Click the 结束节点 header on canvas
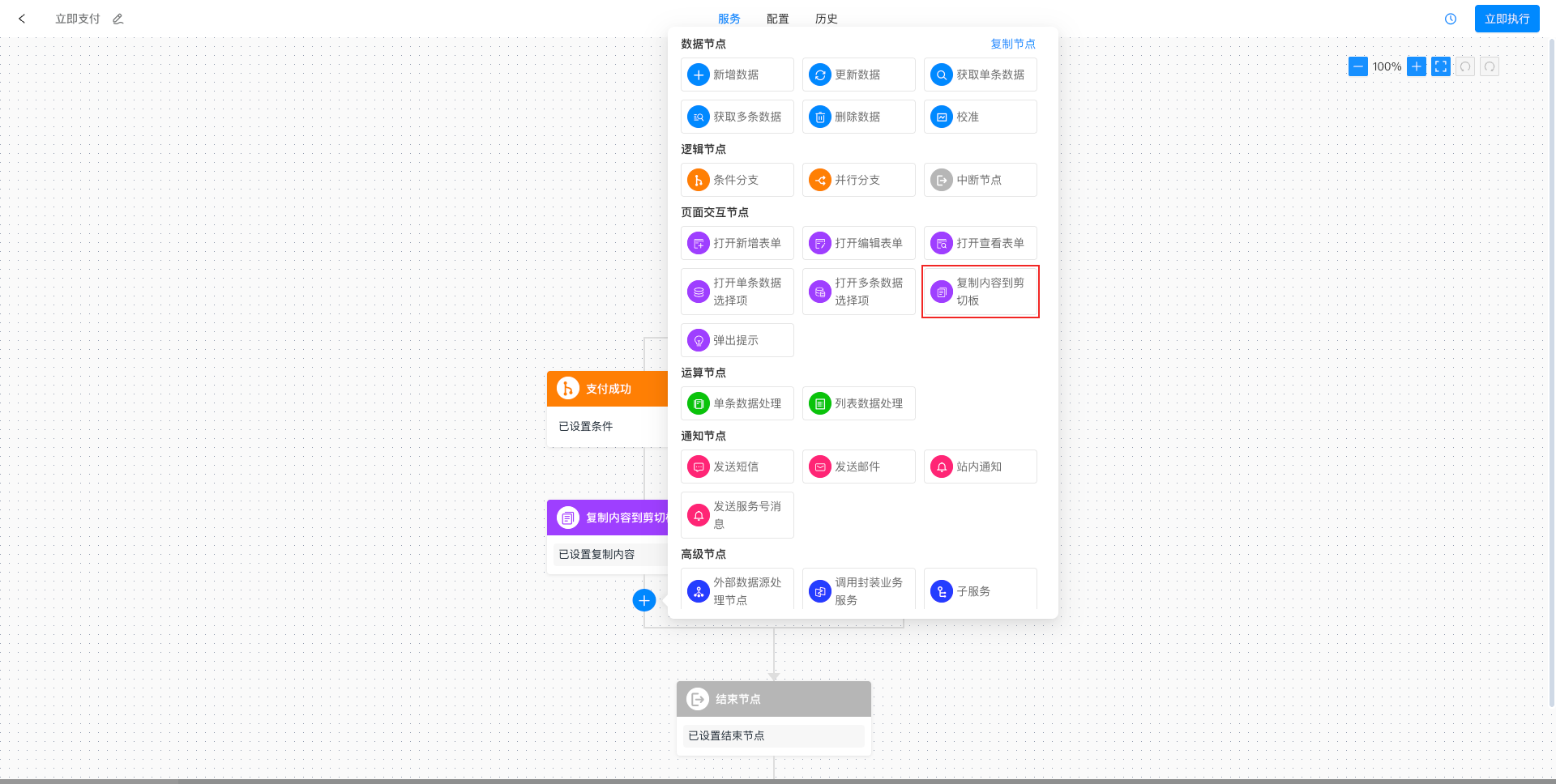Viewport: 1556px width, 784px height. tap(773, 699)
